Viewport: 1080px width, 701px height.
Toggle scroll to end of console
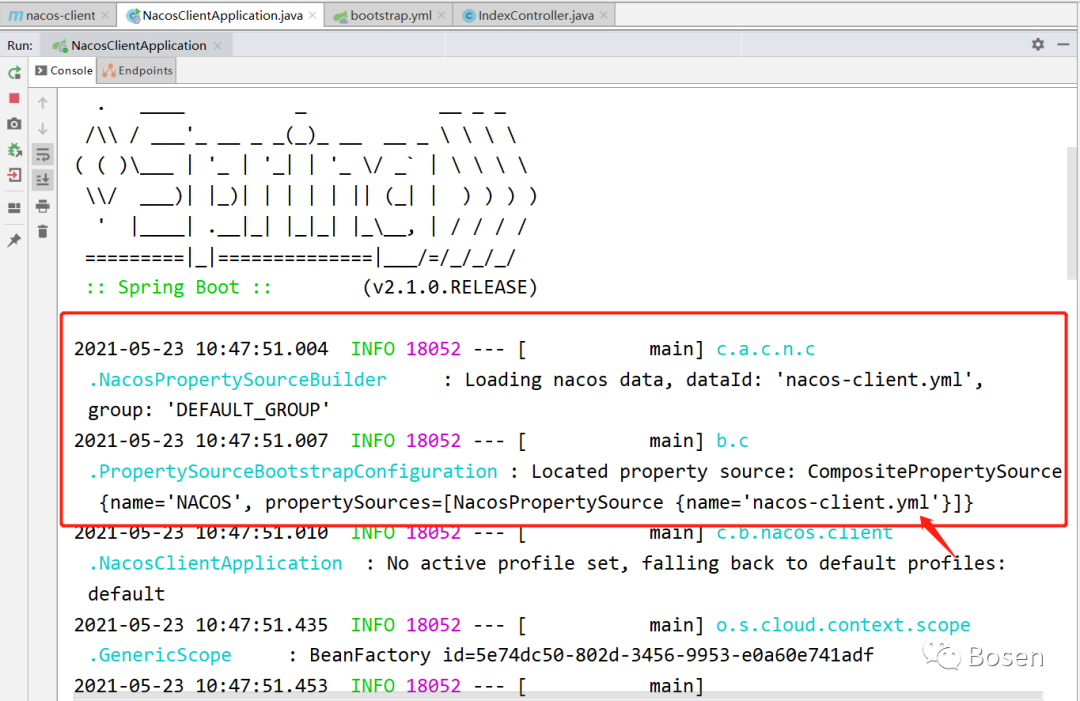pyautogui.click(x=43, y=180)
